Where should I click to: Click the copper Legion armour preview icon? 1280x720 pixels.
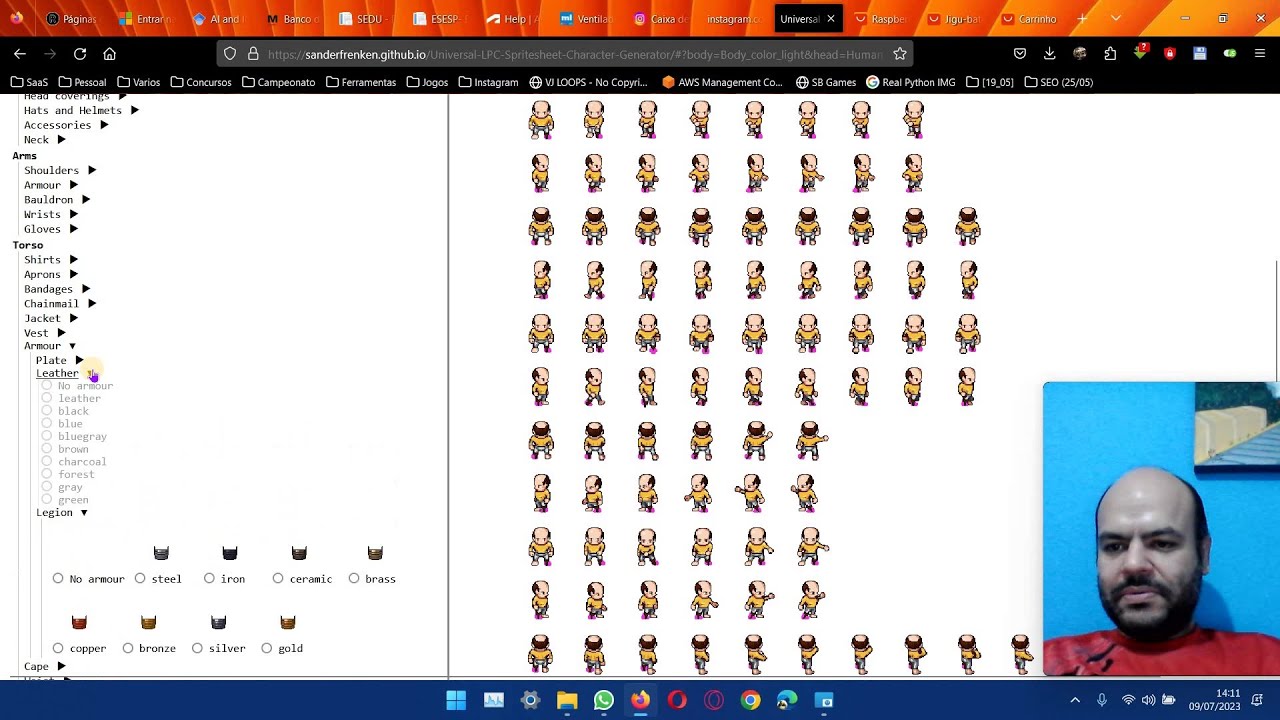[79, 622]
